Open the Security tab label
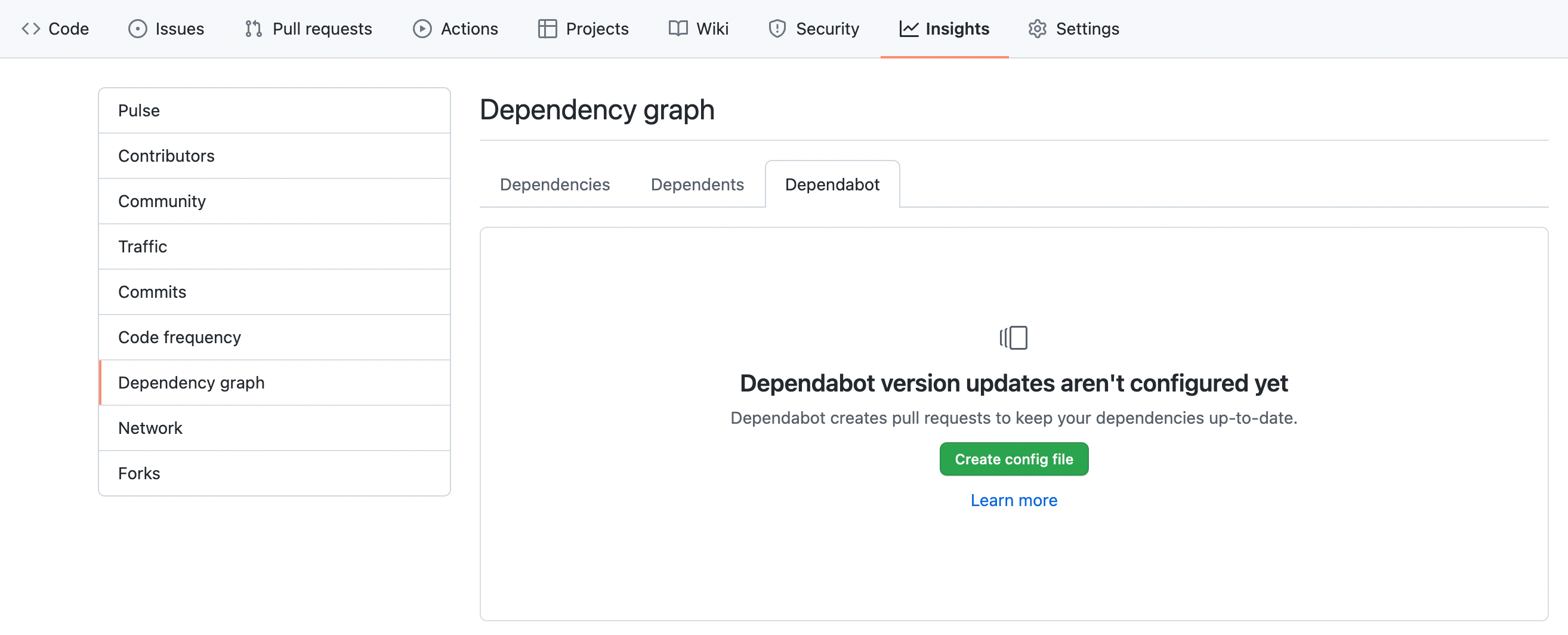Screen dimensions: 1568x635 tap(827, 29)
